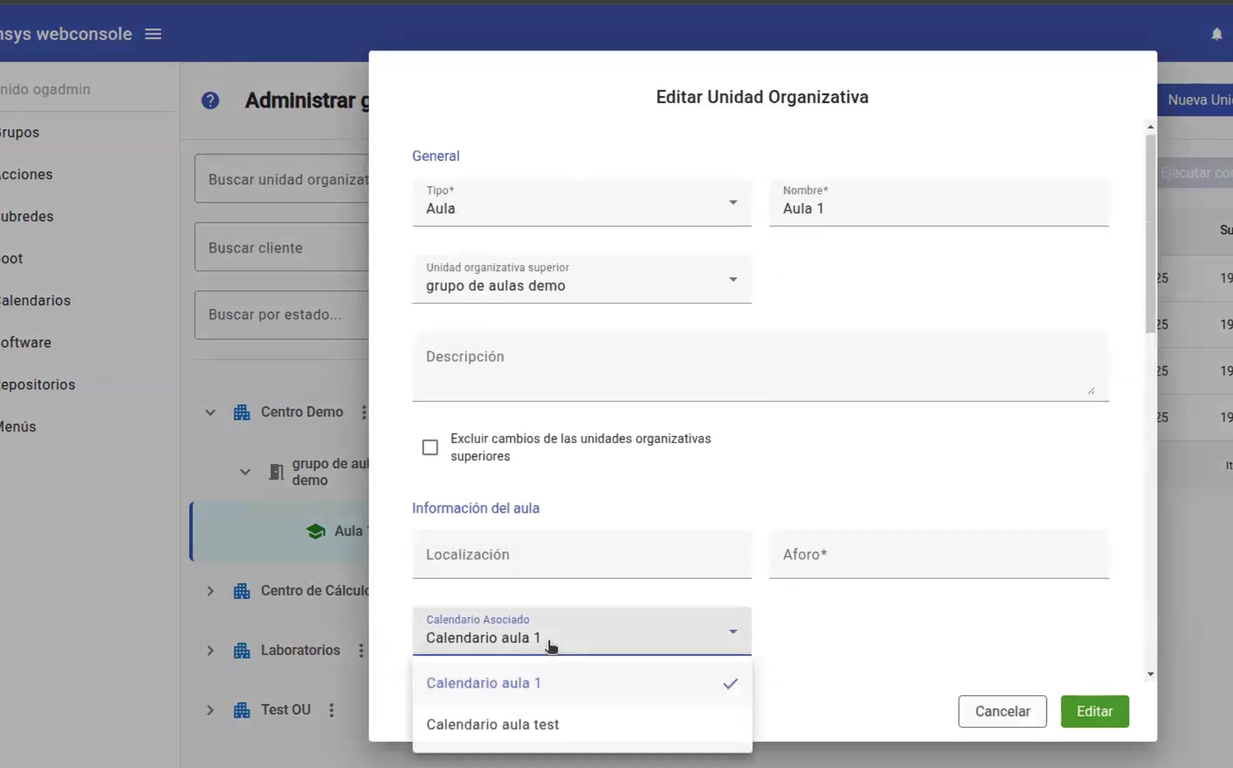Collapse the Centro Demo tree node

click(x=210, y=412)
